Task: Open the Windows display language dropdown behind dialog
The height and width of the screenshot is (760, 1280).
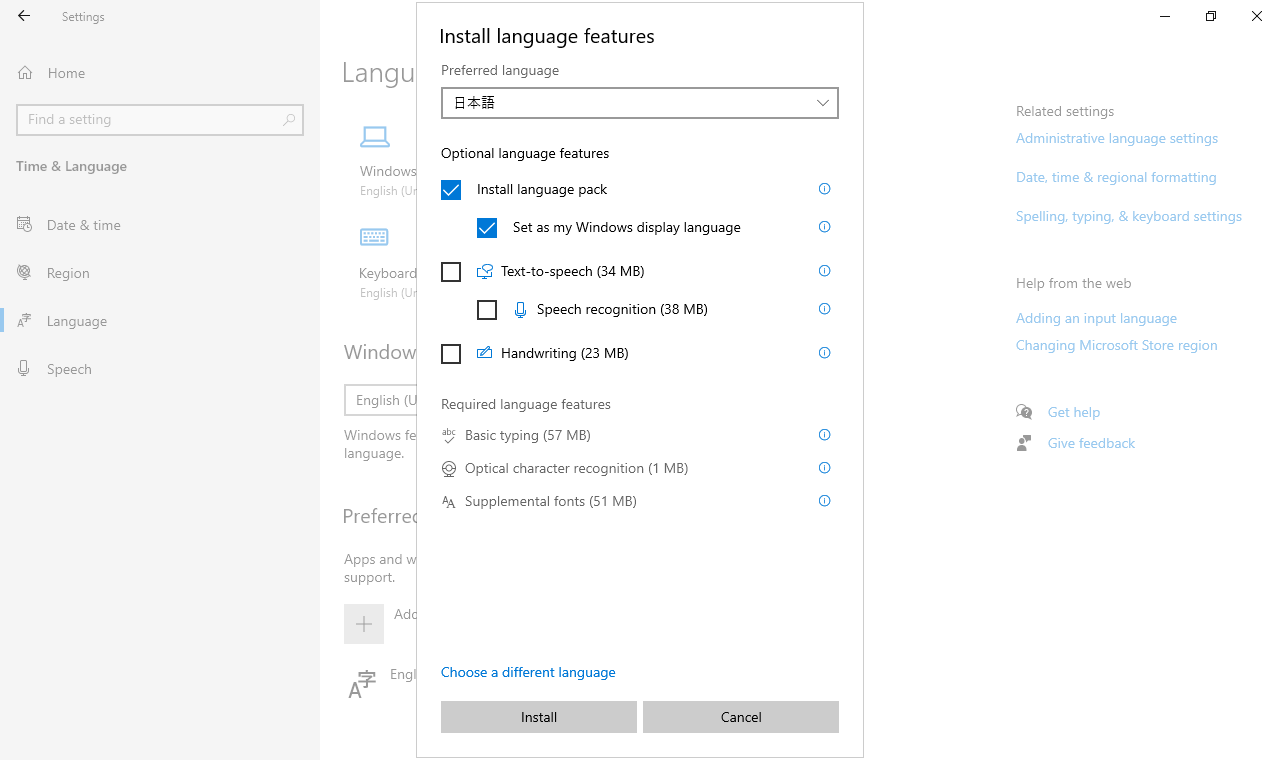Action: point(381,400)
